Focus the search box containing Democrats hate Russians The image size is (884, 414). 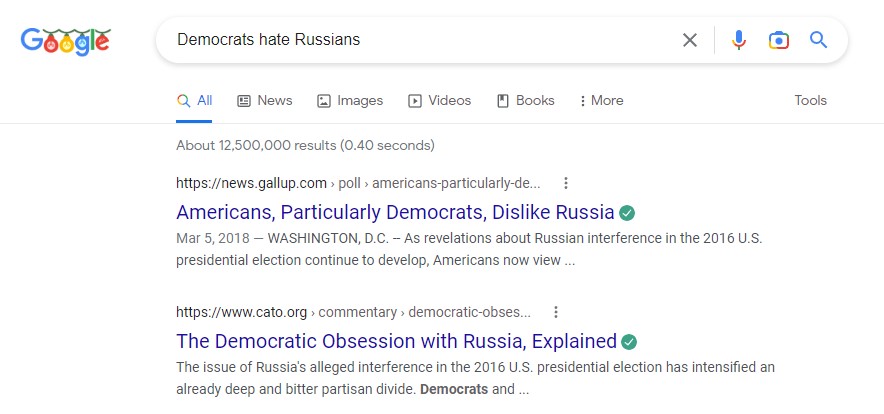coord(423,40)
